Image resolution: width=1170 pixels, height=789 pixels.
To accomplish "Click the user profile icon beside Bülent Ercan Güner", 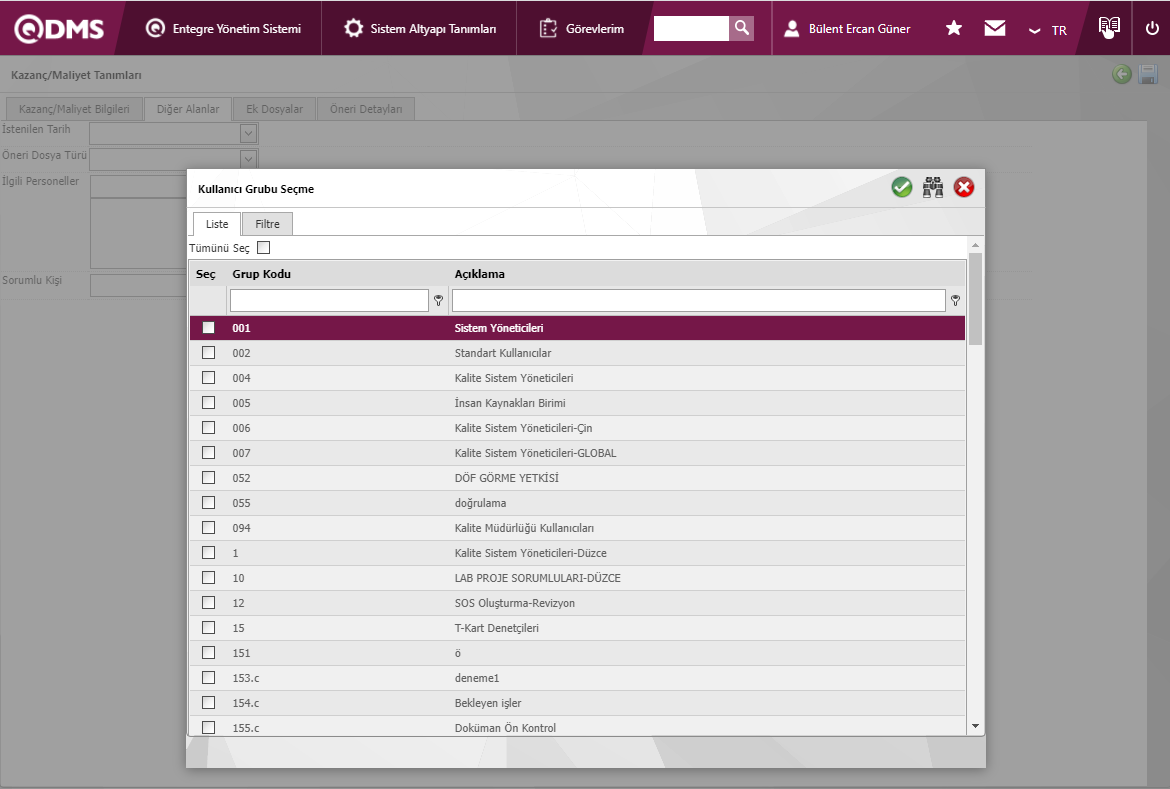I will coord(792,28).
